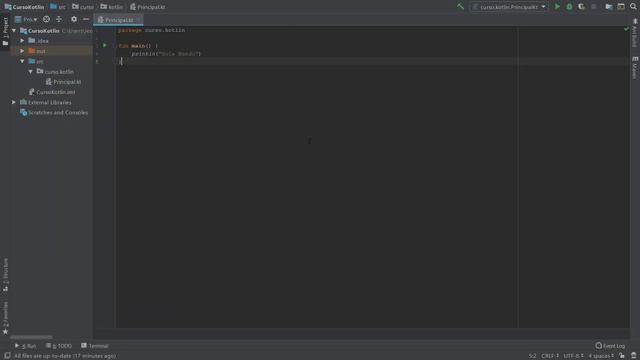Image resolution: width=640 pixels, height=360 pixels.
Task: Open the Event Log button
Action: pyautogui.click(x=610, y=346)
